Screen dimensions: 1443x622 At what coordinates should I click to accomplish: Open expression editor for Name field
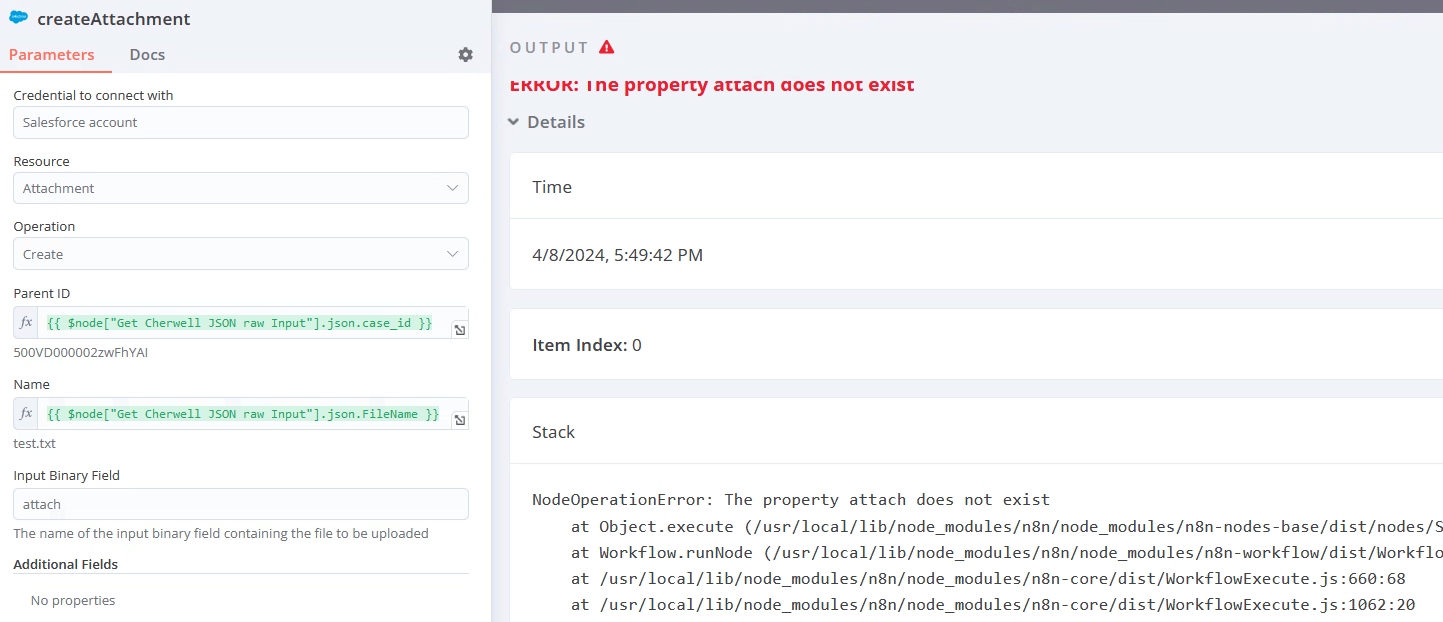tap(459, 420)
